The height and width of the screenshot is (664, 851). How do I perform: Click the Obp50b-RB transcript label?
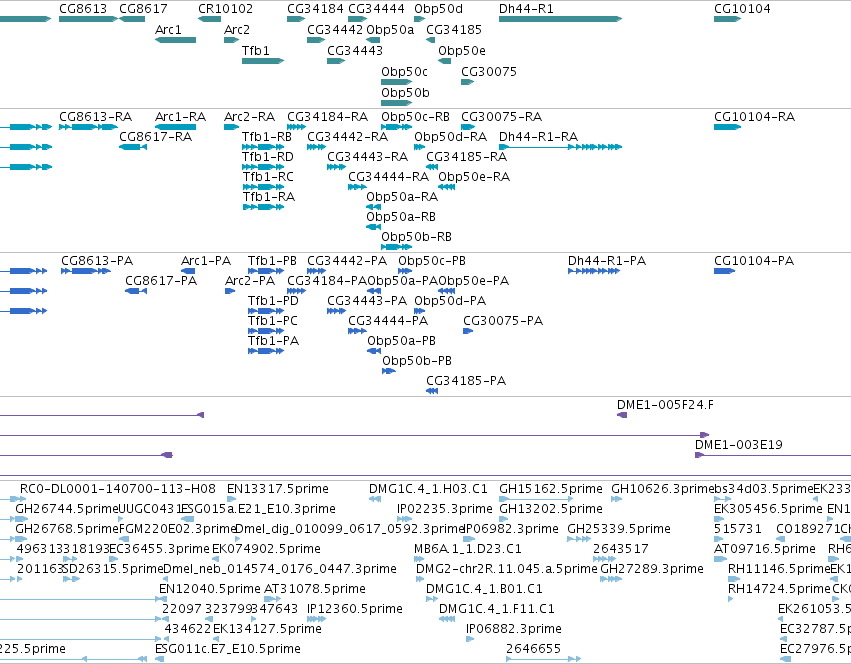tap(416, 238)
